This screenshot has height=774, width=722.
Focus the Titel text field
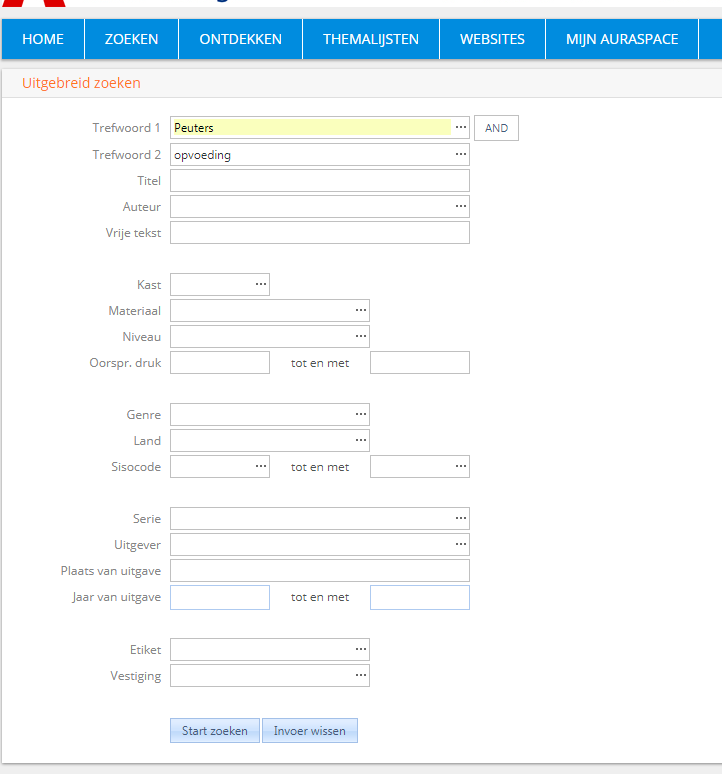click(x=319, y=181)
